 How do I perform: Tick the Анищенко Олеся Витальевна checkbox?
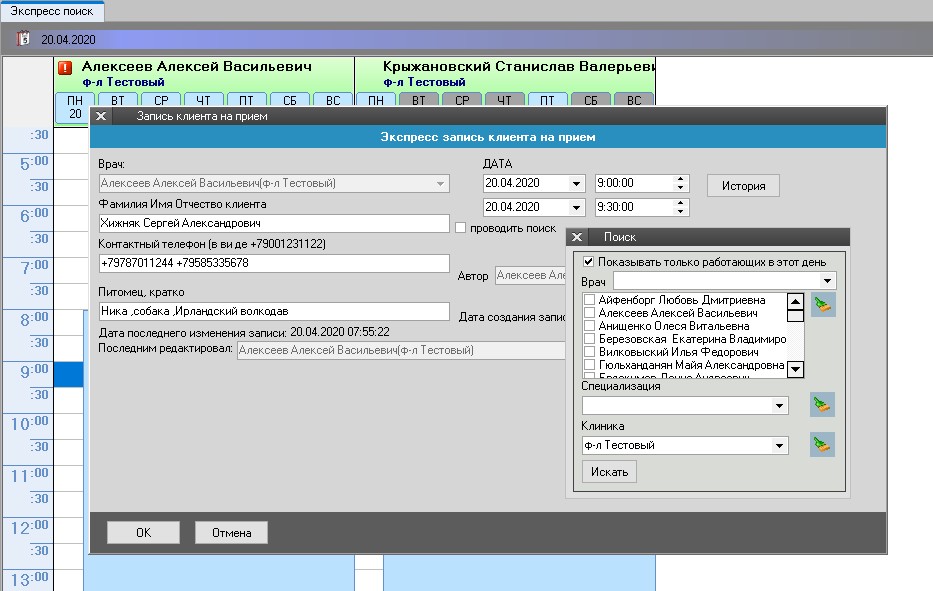click(590, 326)
